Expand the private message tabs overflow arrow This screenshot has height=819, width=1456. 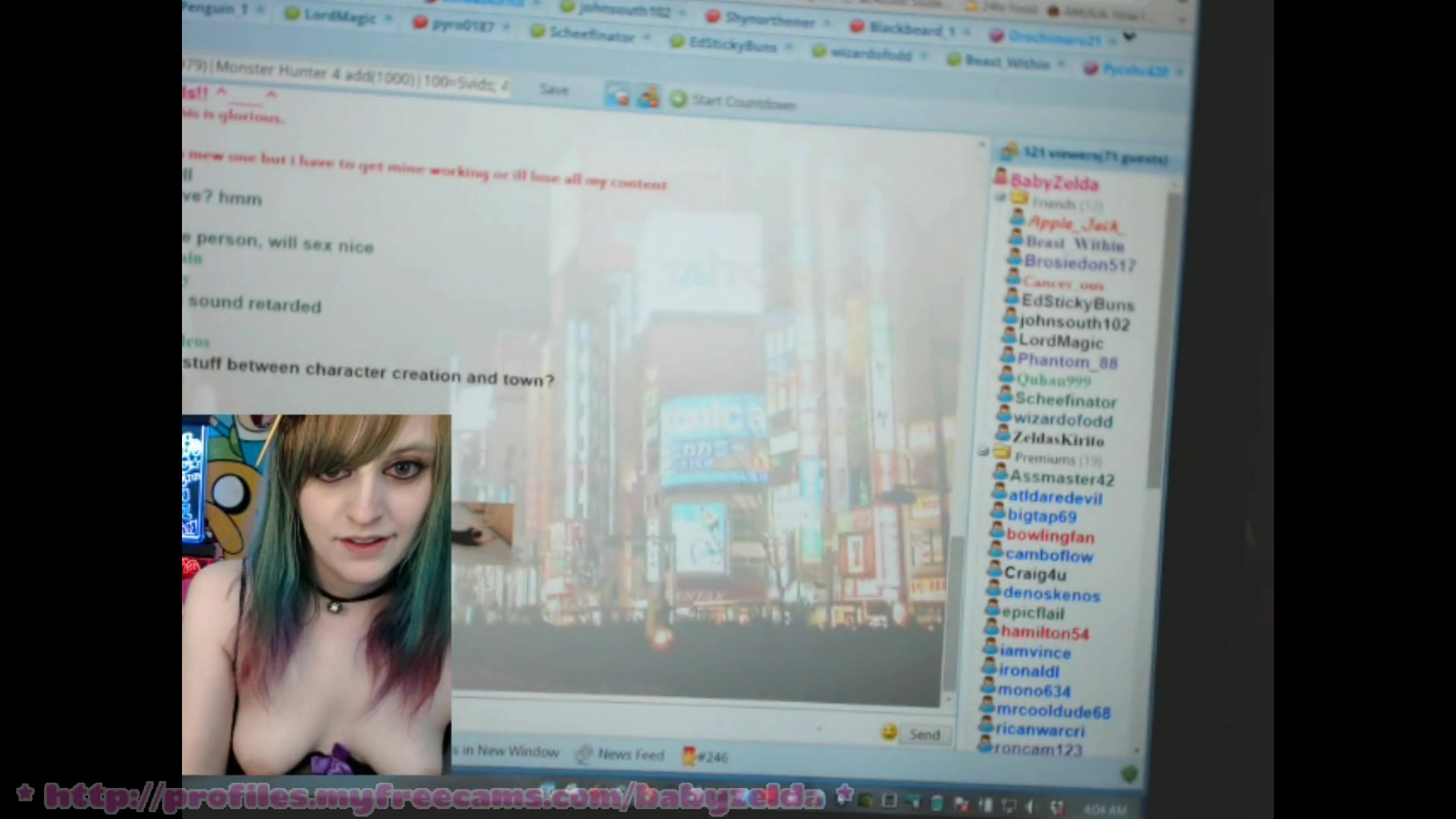(x=1129, y=36)
